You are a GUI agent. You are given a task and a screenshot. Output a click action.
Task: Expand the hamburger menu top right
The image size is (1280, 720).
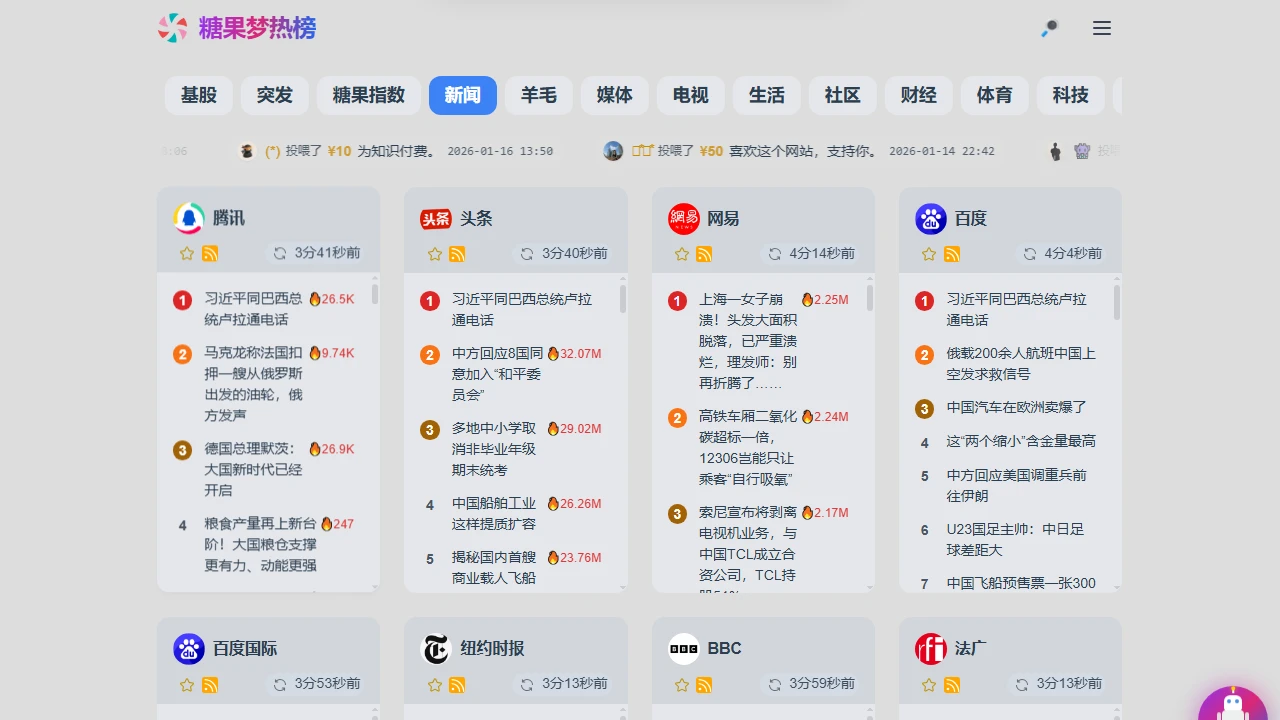point(1102,28)
